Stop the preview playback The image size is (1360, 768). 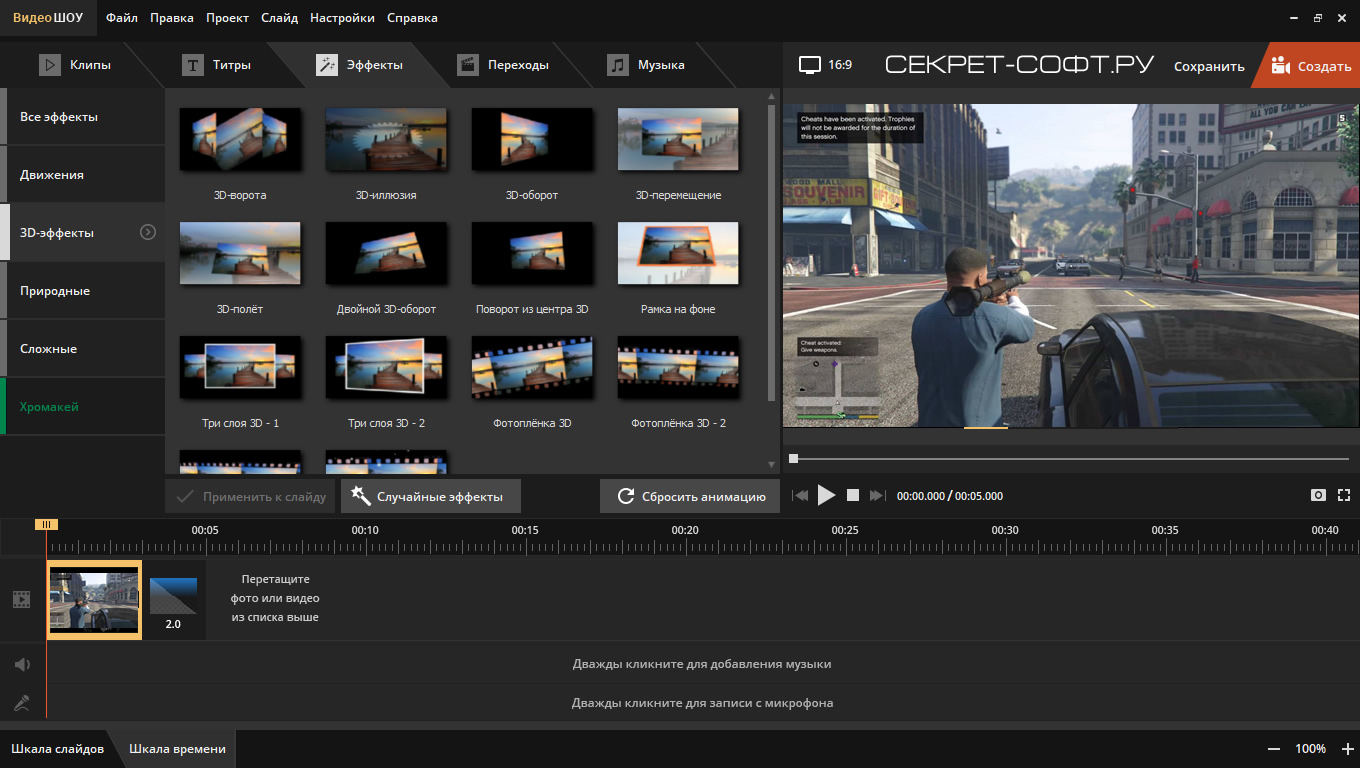pyautogui.click(x=853, y=495)
